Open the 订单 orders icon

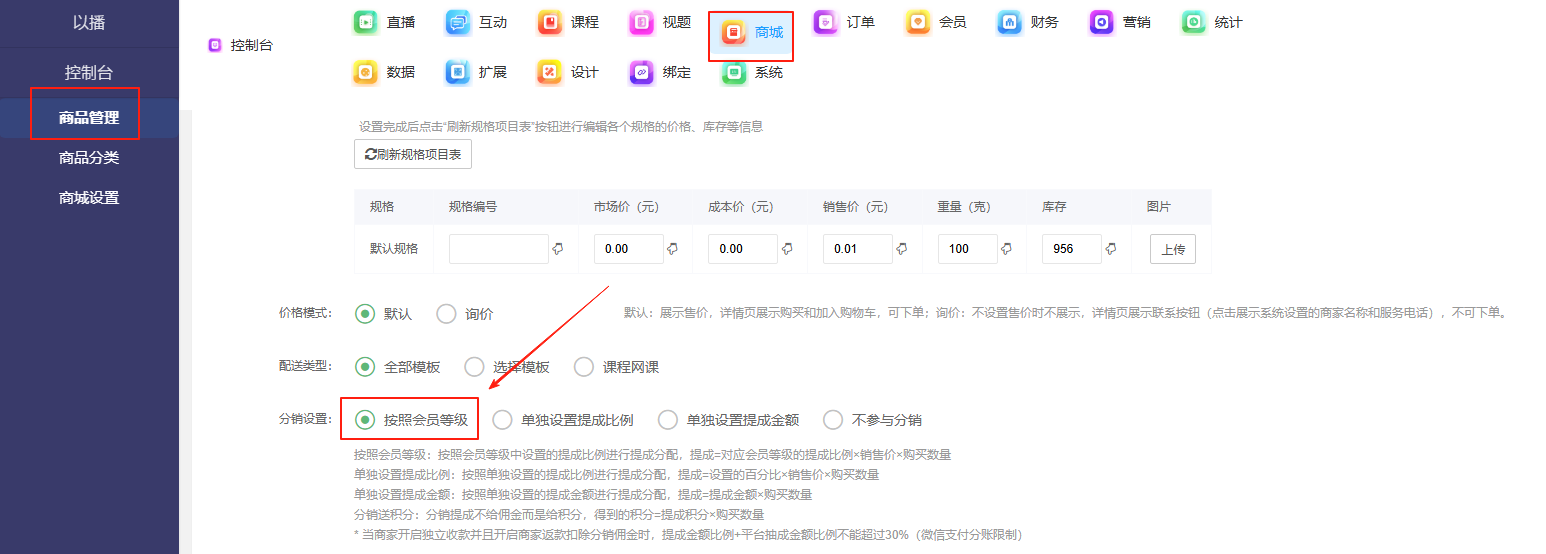click(x=826, y=22)
